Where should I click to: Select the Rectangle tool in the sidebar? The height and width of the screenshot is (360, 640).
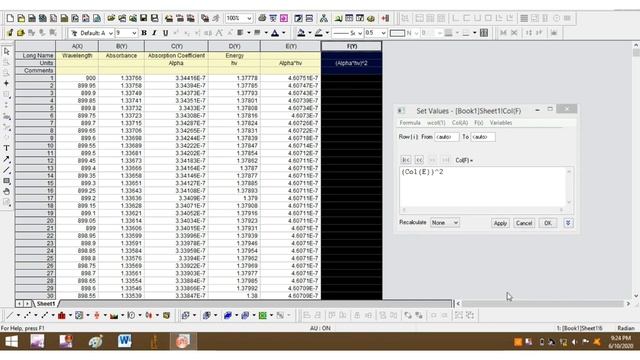[x=7, y=181]
